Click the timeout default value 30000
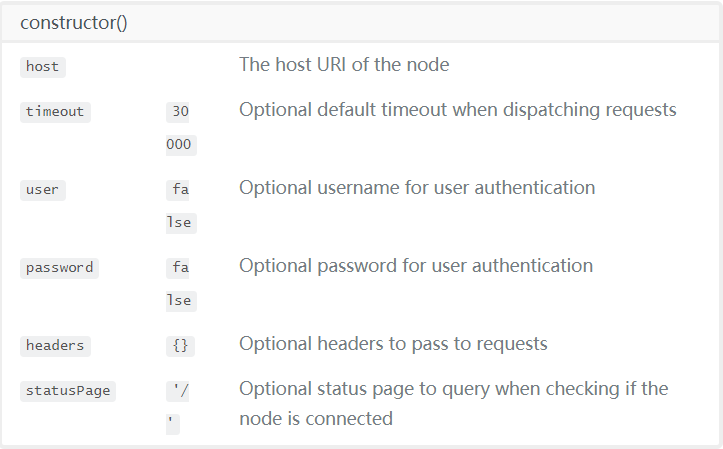Image resolution: width=723 pixels, height=449 pixels. (181, 128)
